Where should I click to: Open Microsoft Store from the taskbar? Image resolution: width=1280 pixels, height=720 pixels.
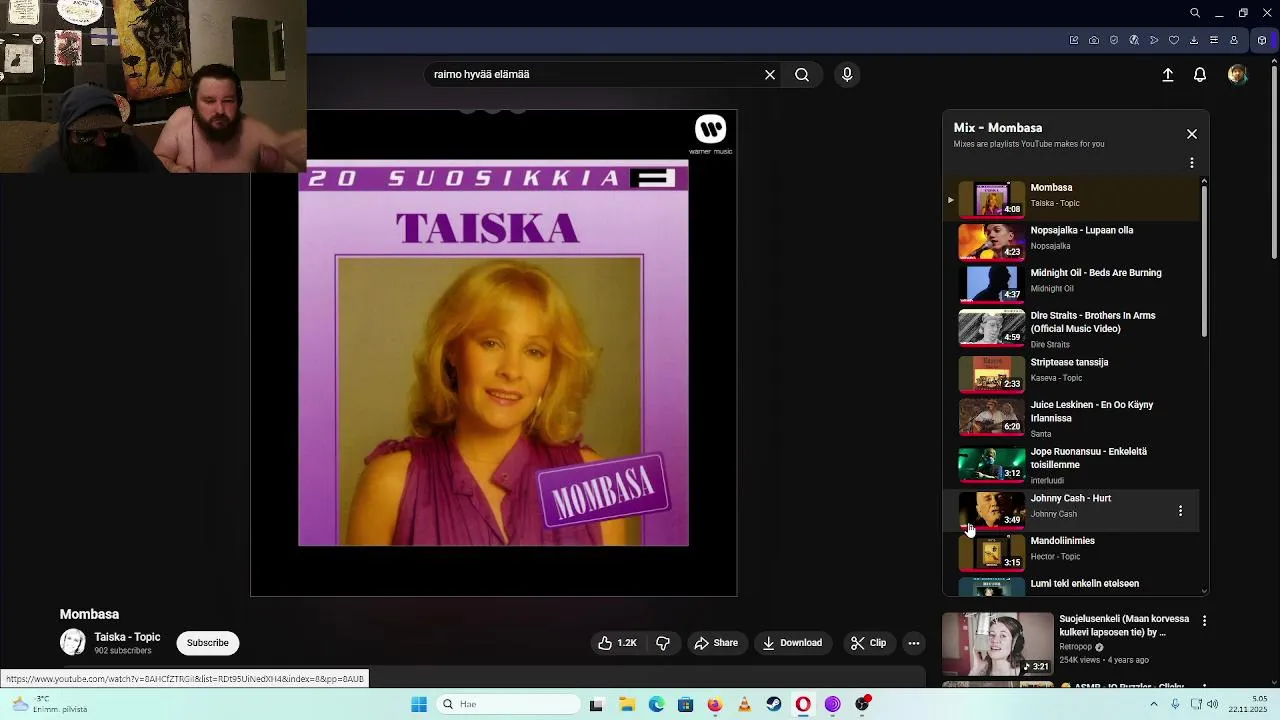685,704
